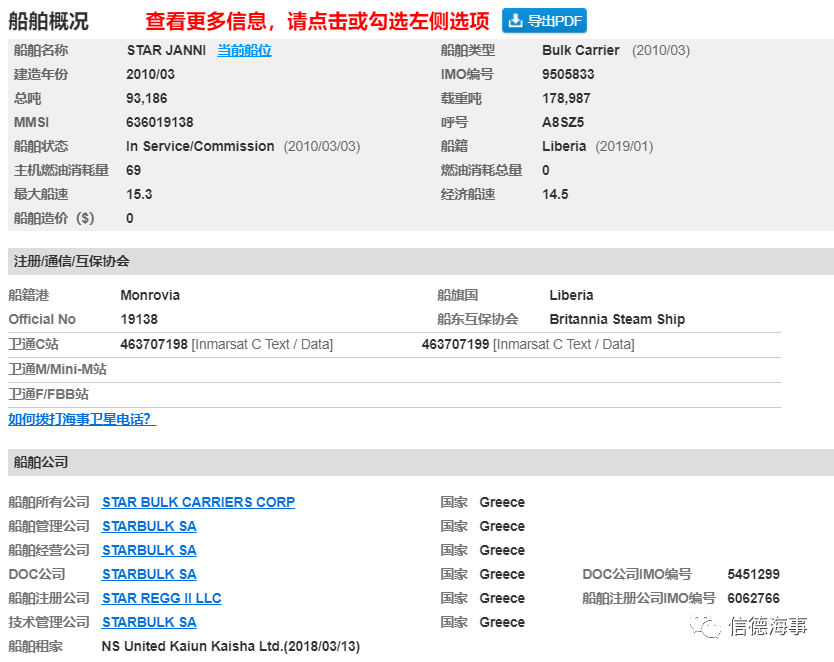Open the STARBULK SA link beside DOC公司
The height and width of the screenshot is (662, 834).
(x=149, y=574)
